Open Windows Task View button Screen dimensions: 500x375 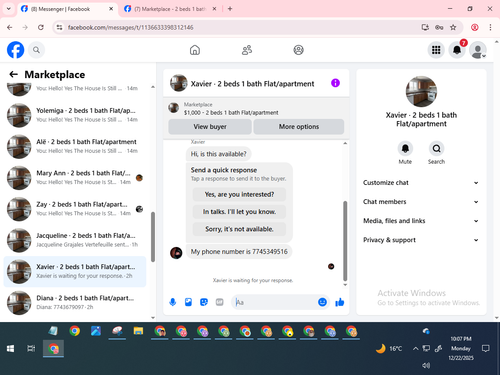click(x=31, y=349)
